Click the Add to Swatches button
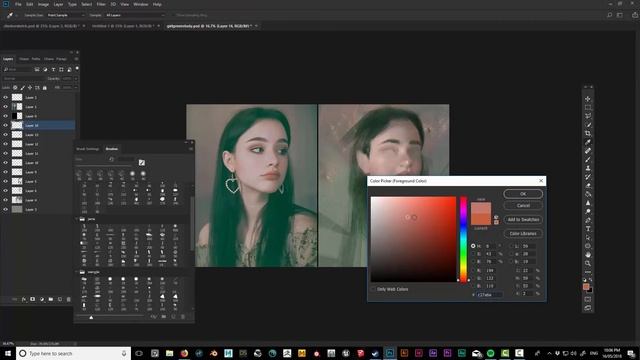Image resolution: width=640 pixels, height=360 pixels. (x=523, y=220)
